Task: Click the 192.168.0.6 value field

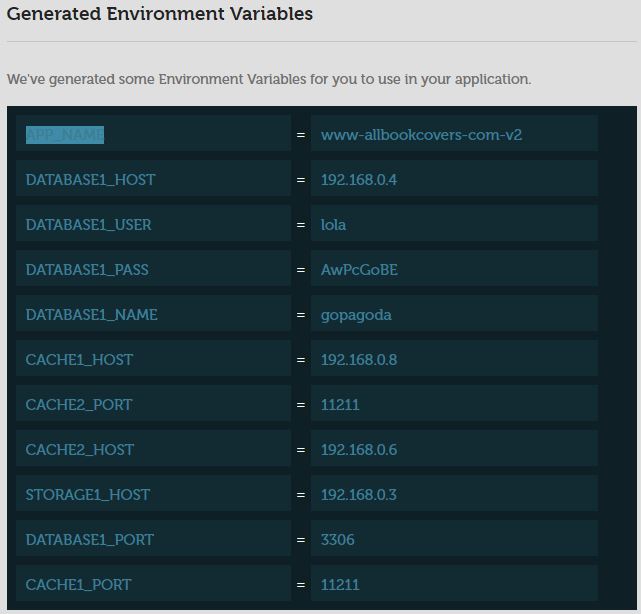Action: pos(454,448)
